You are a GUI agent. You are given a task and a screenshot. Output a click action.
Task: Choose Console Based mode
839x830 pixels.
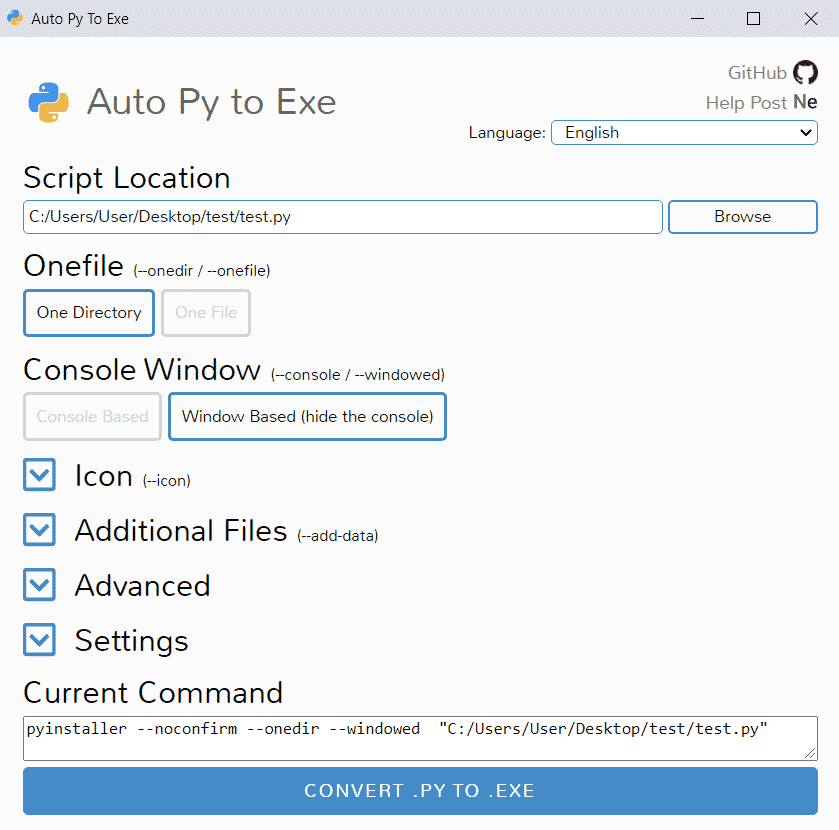point(92,417)
